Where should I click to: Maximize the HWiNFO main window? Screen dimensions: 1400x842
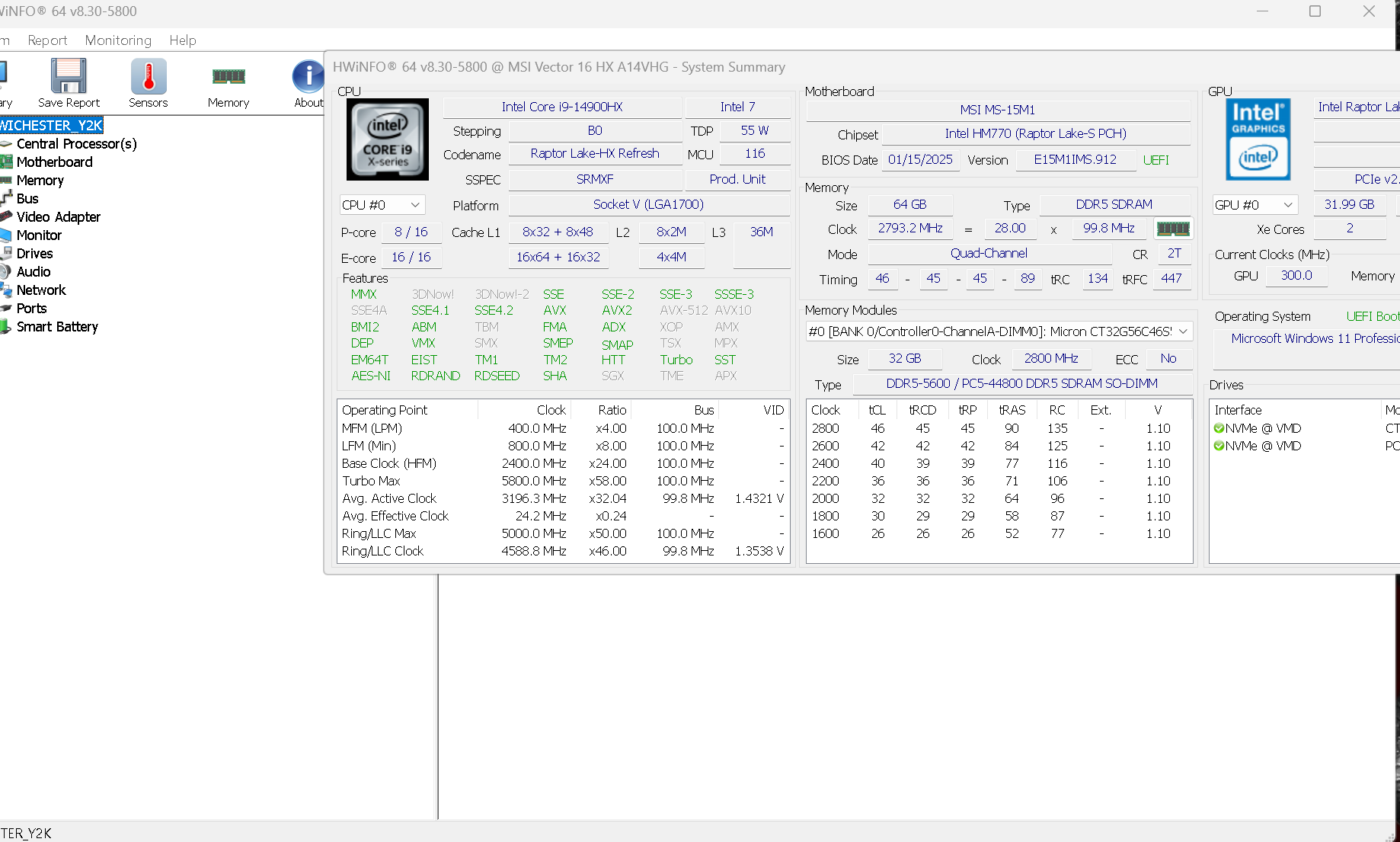[1315, 11]
